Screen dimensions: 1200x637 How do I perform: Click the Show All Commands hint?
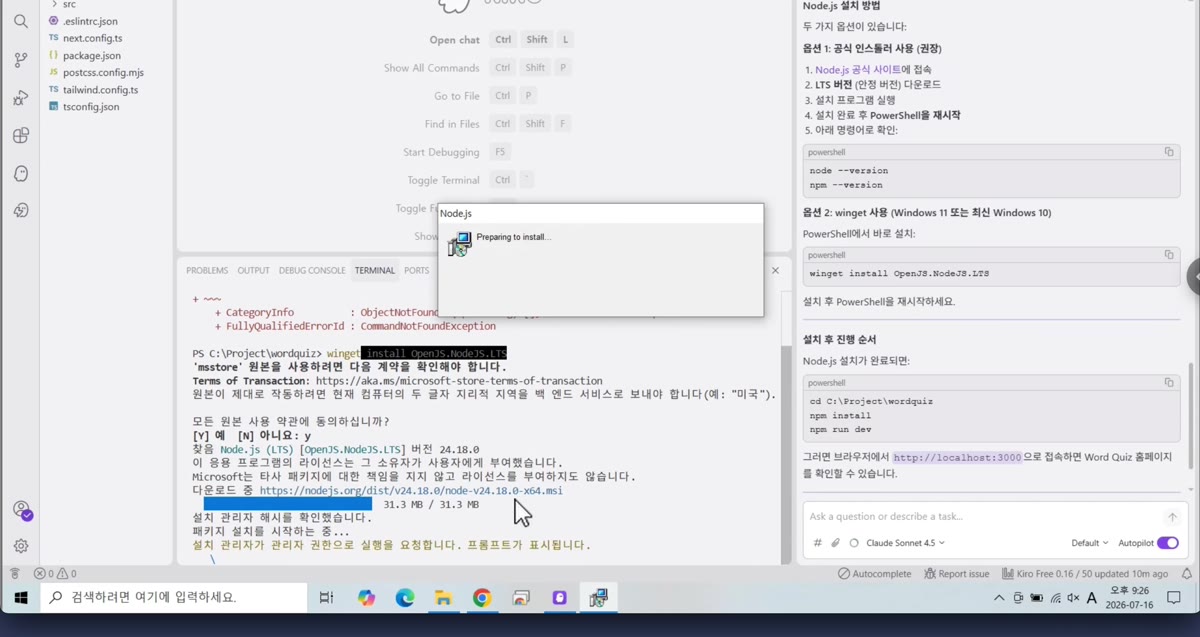(431, 68)
